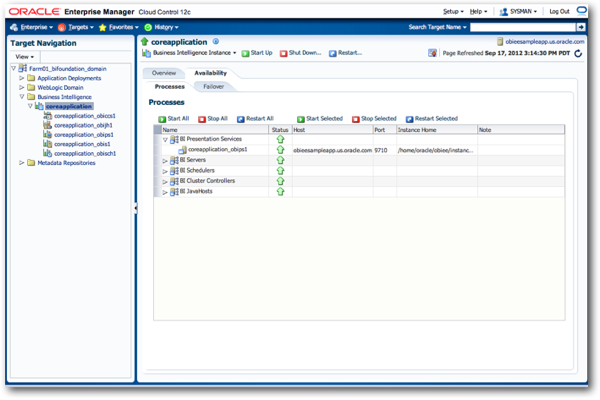Select coreapplication_obips1 in the navigation tree
600x400 pixels.
coord(83,135)
